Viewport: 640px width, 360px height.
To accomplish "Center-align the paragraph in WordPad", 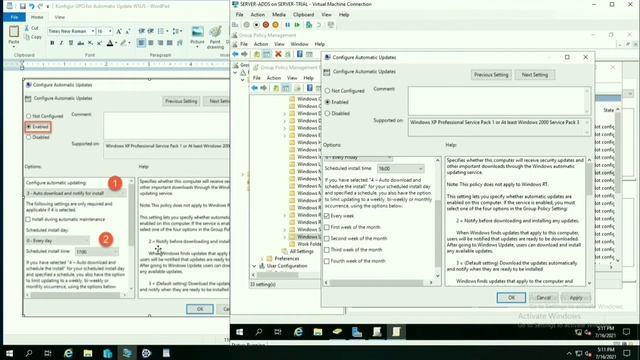I will click(151, 43).
